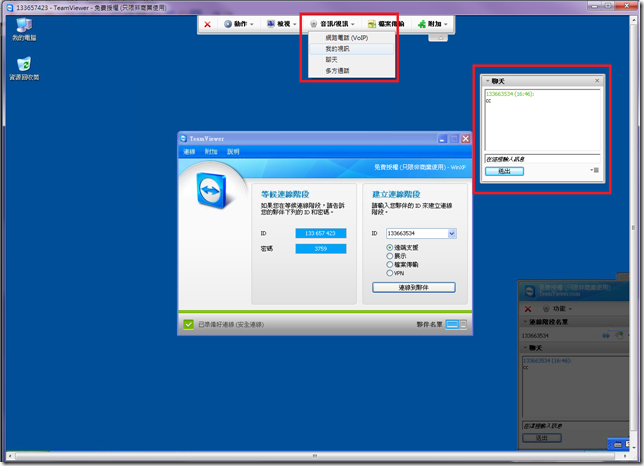Close the floating 聊天 chat widget
Screen dimensions: 644x466
(x=597, y=81)
